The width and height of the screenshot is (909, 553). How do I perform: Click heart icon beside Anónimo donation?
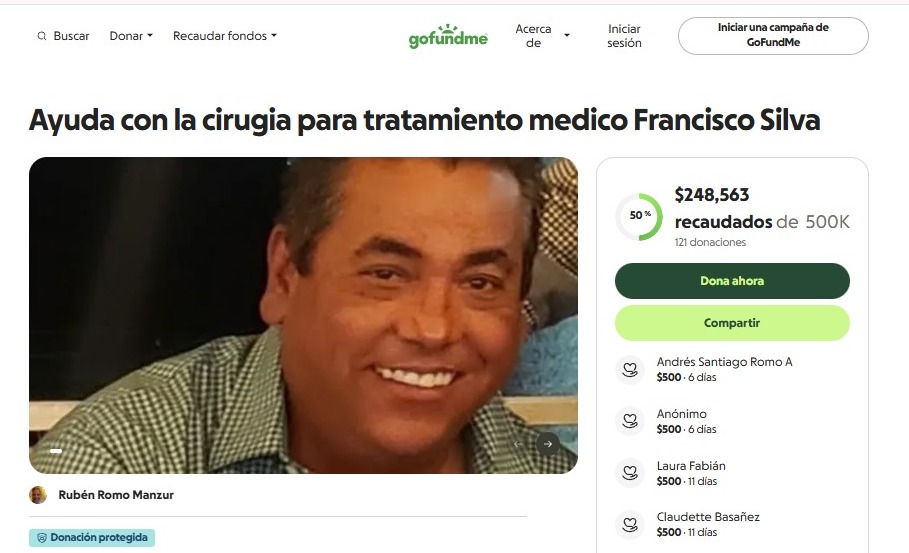[x=630, y=421]
